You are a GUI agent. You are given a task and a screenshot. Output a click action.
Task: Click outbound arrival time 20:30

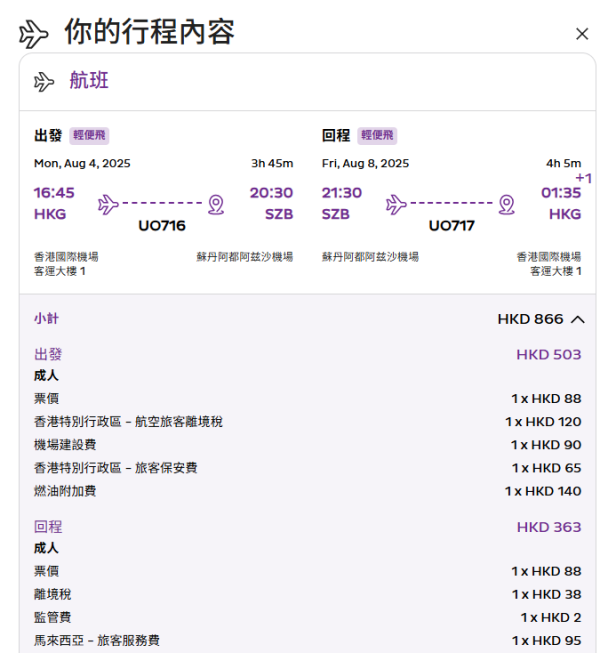point(271,193)
